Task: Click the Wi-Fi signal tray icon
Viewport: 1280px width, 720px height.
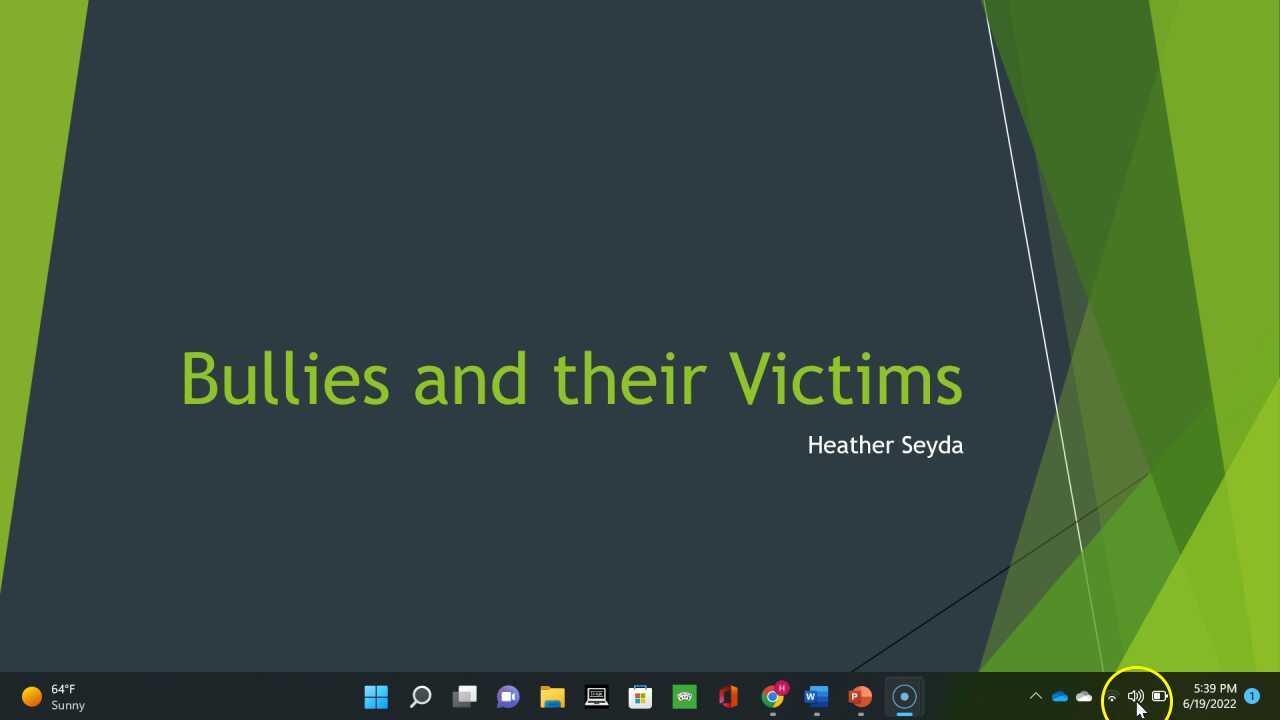Action: coord(1111,696)
